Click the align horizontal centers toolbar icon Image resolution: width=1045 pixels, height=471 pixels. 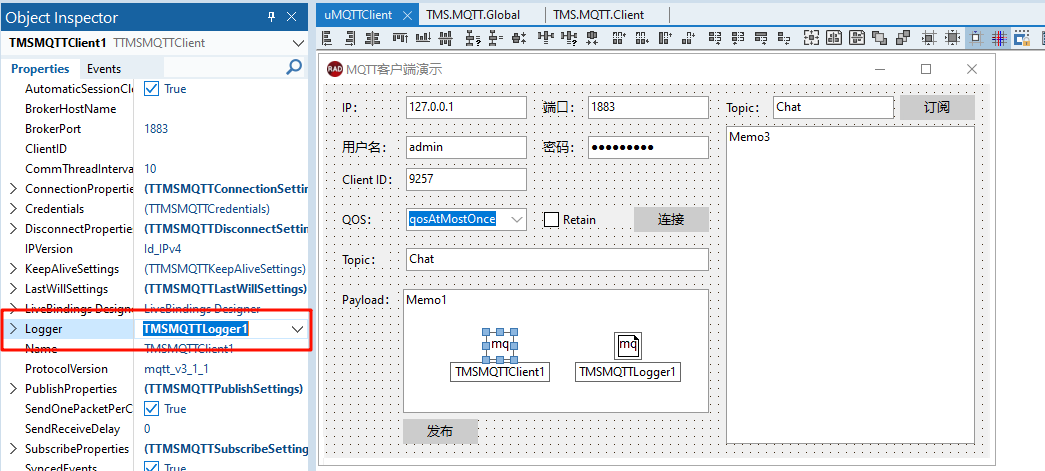tap(372, 38)
